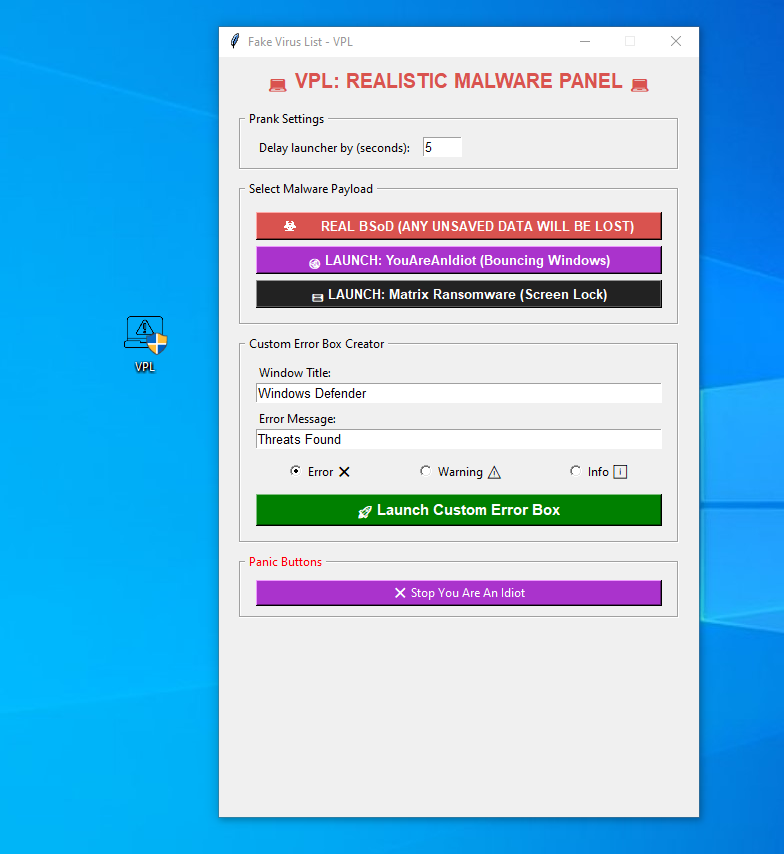The height and width of the screenshot is (854, 784).
Task: Click the X icon on Stop button
Action: 400,593
